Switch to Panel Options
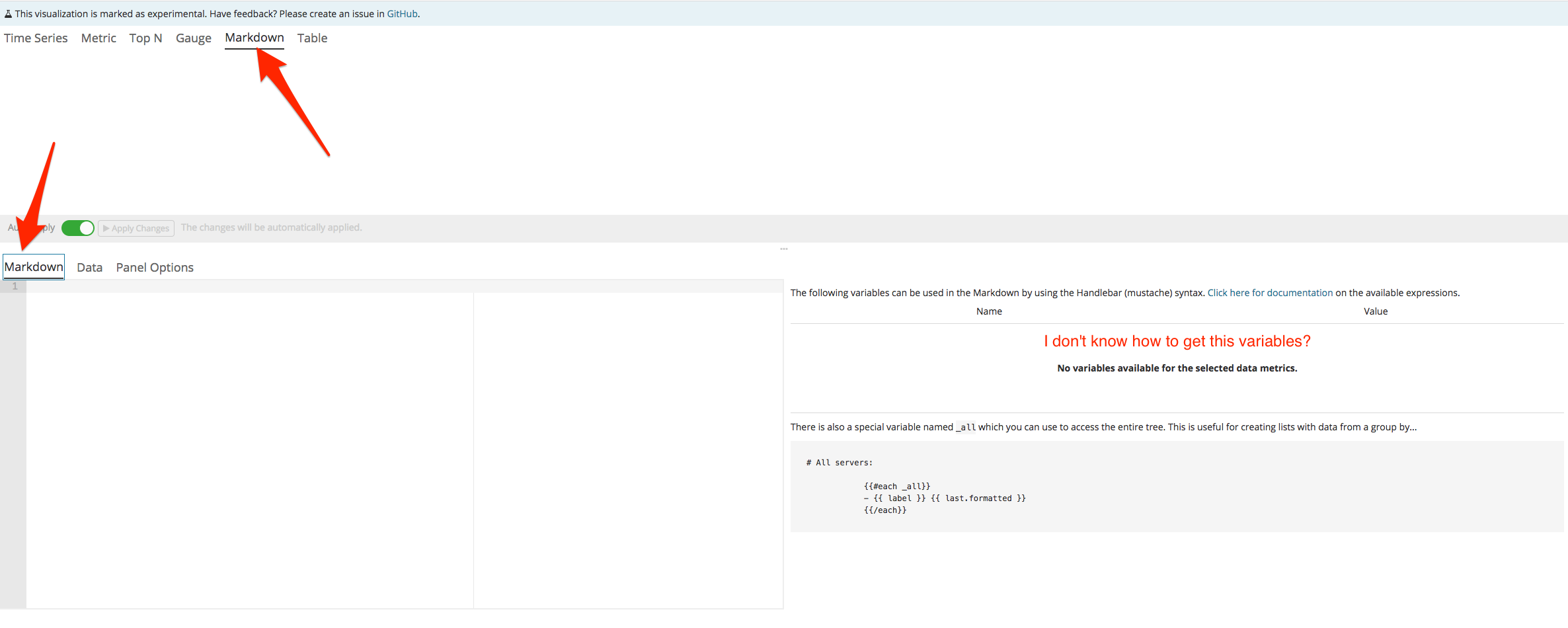The image size is (1568, 628). tap(154, 267)
